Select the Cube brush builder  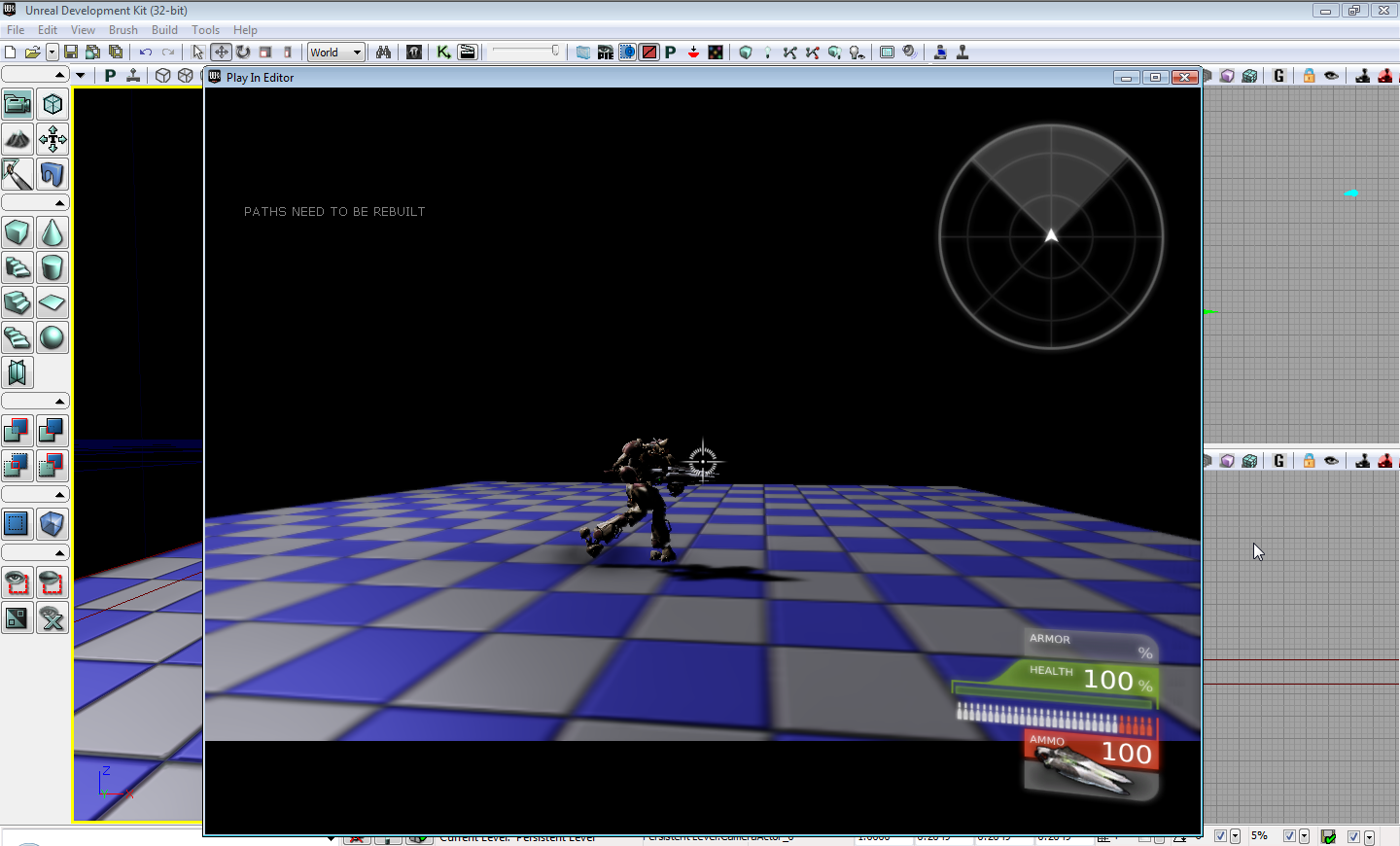(x=17, y=232)
